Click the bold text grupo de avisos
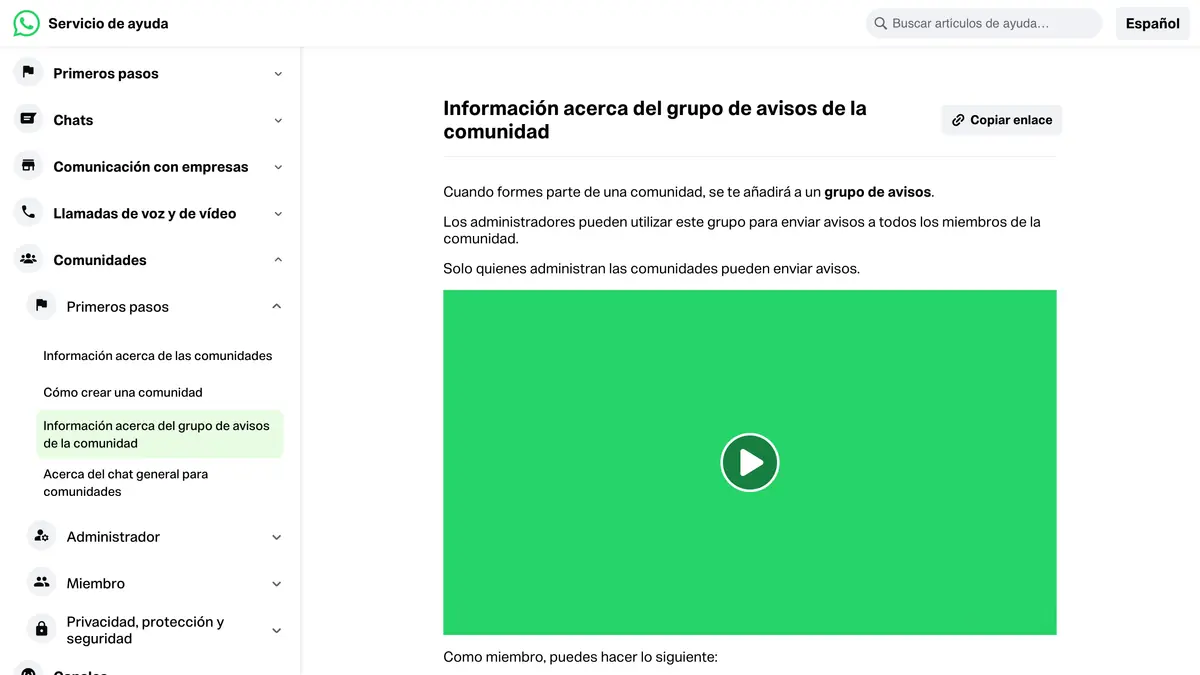Image resolution: width=1200 pixels, height=675 pixels. 878,192
